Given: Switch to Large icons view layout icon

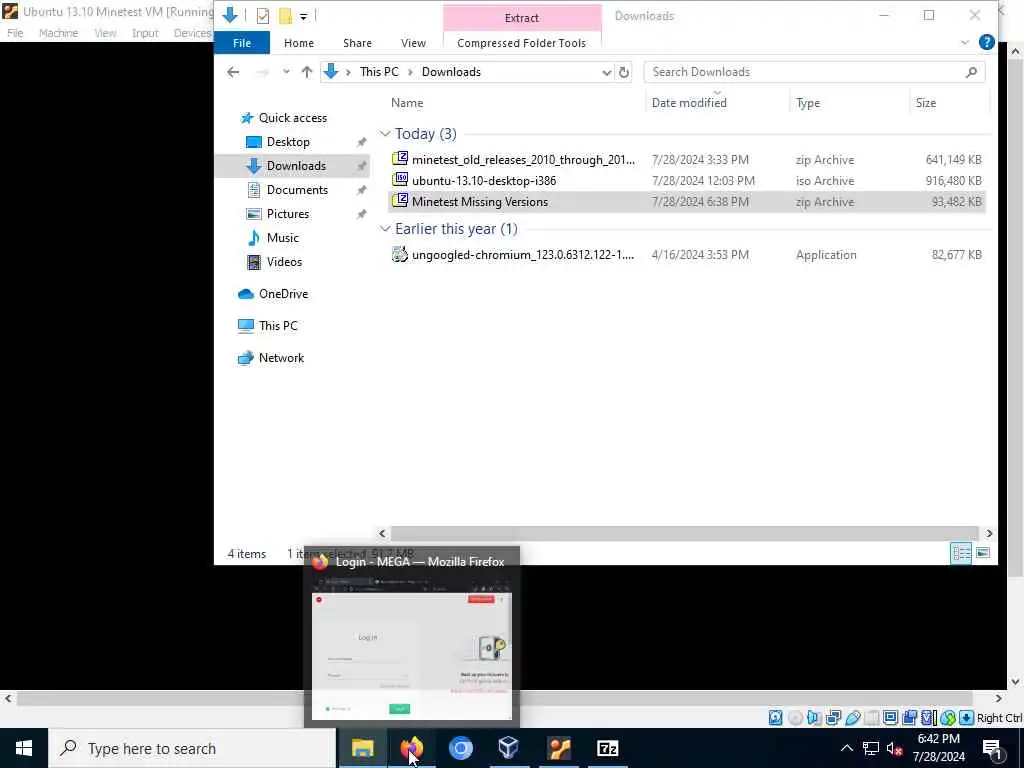Looking at the screenshot, I should tap(982, 553).
